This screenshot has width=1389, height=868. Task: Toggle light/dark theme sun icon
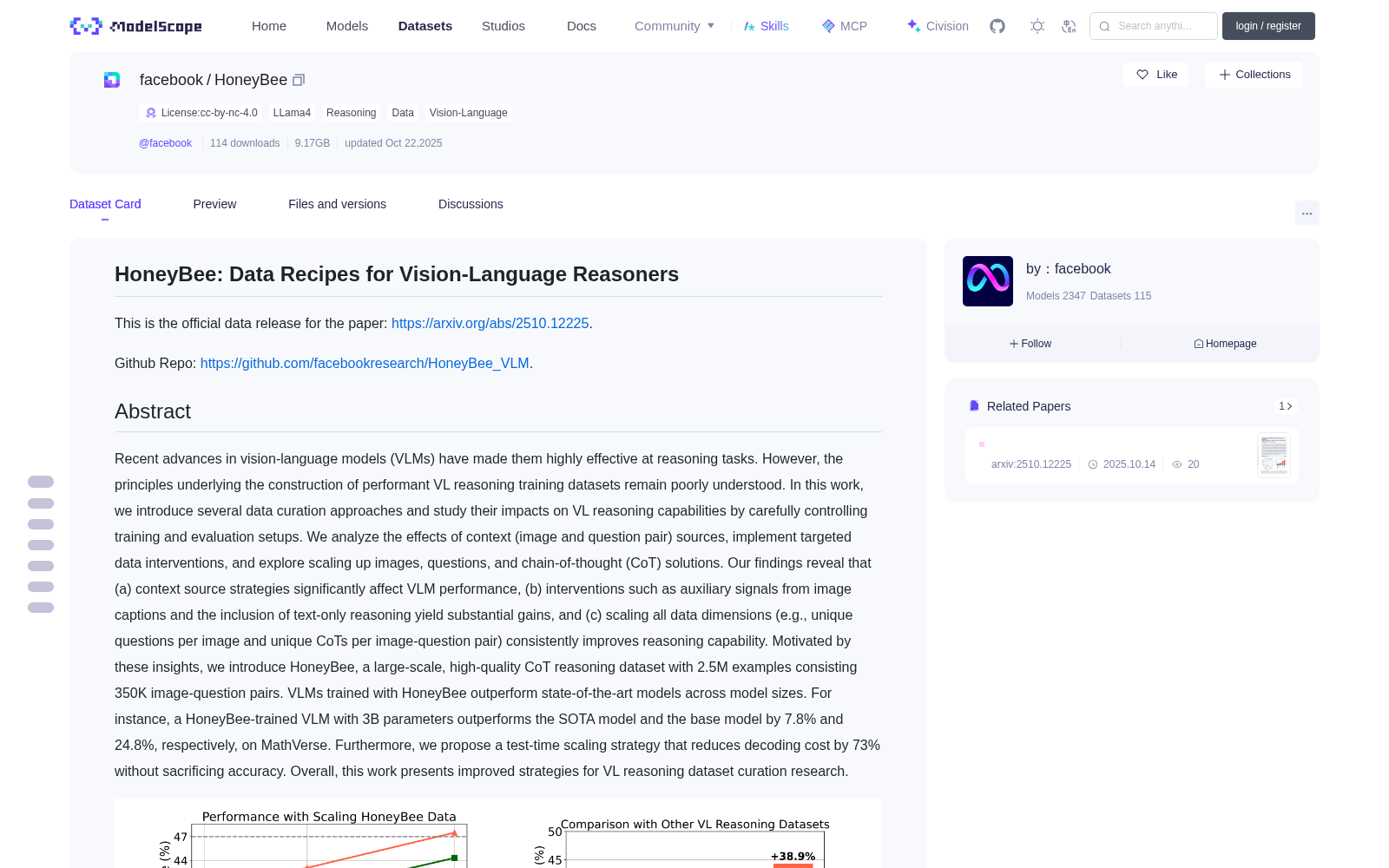point(1037,26)
